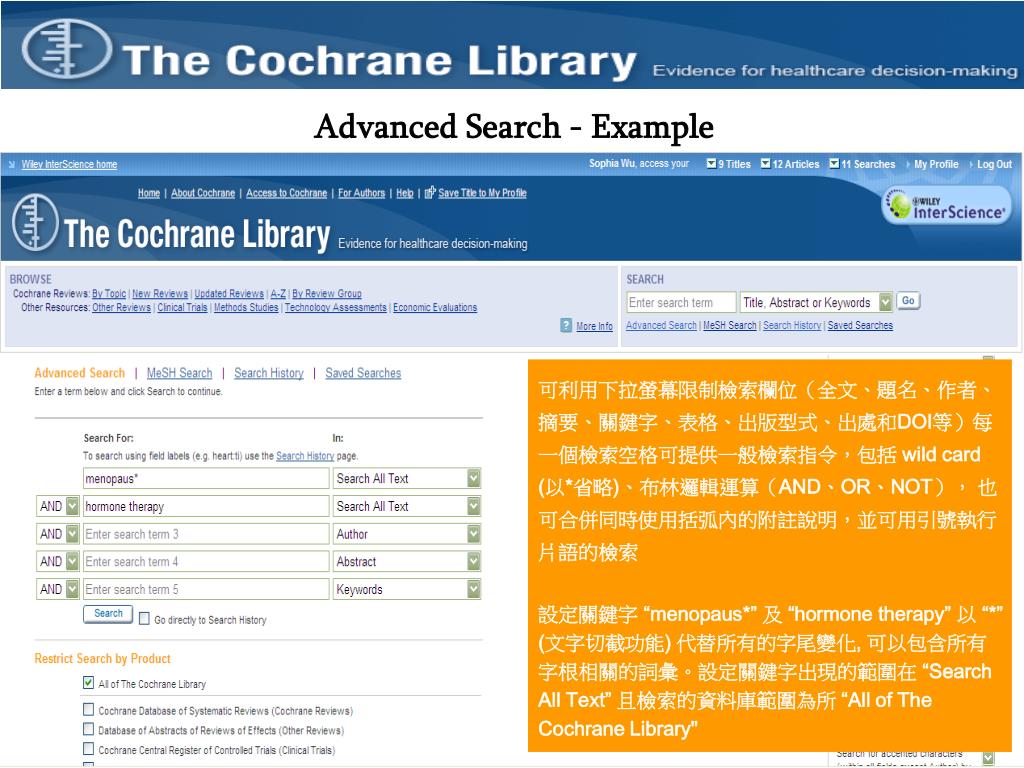The height and width of the screenshot is (768, 1024).
Task: Click the More Info question mark icon
Action: pyautogui.click(x=566, y=325)
